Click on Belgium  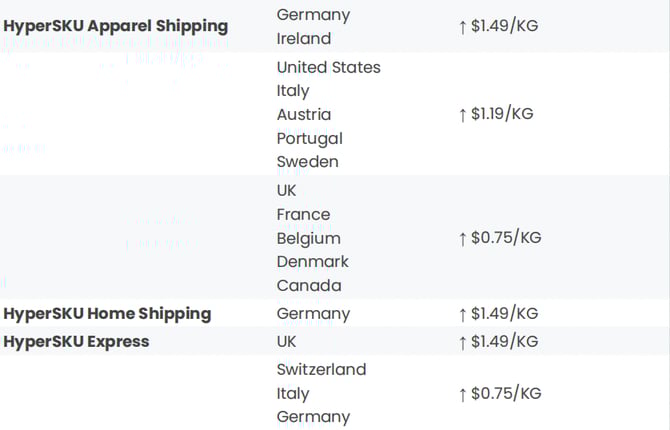coord(308,238)
